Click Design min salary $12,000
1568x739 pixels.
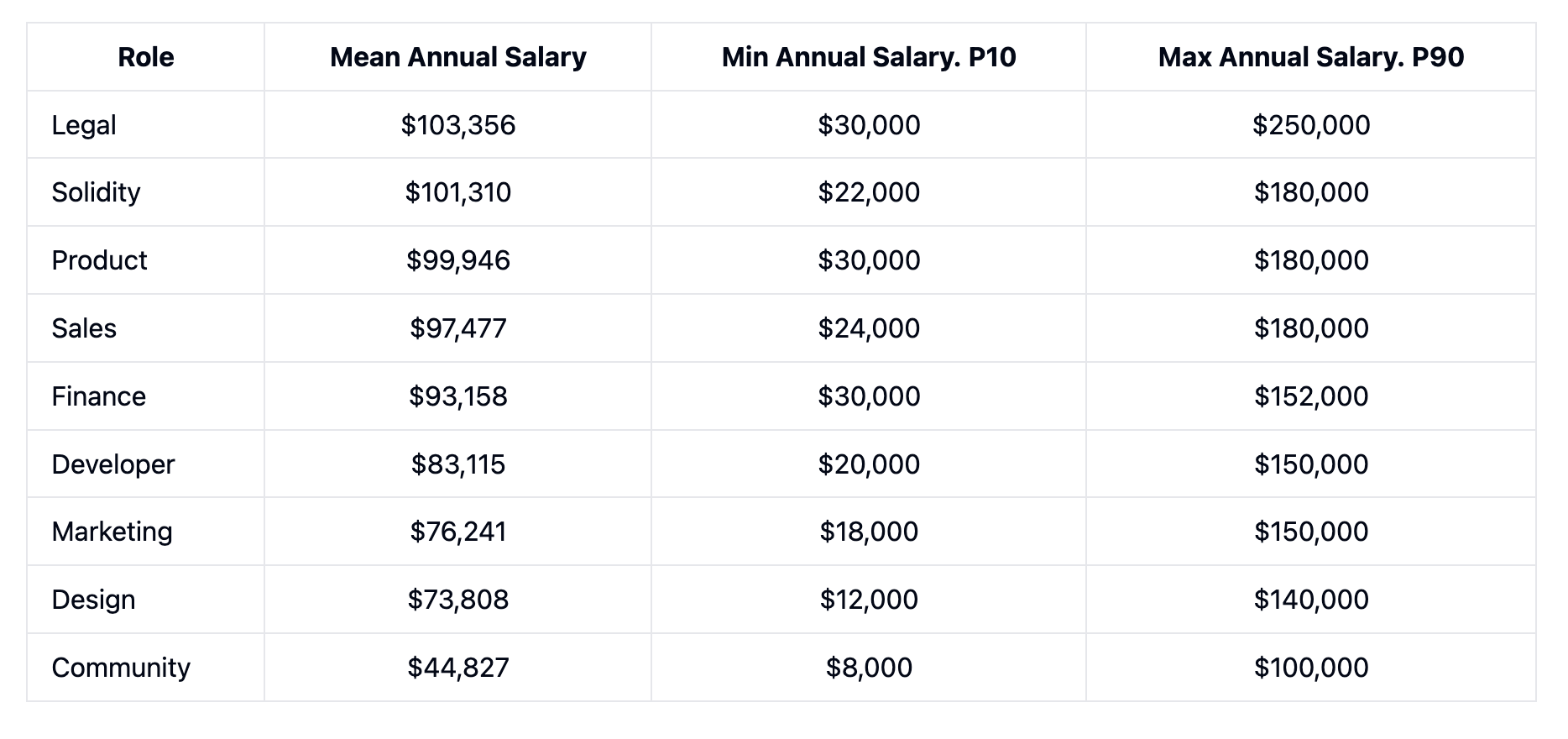[x=869, y=600]
